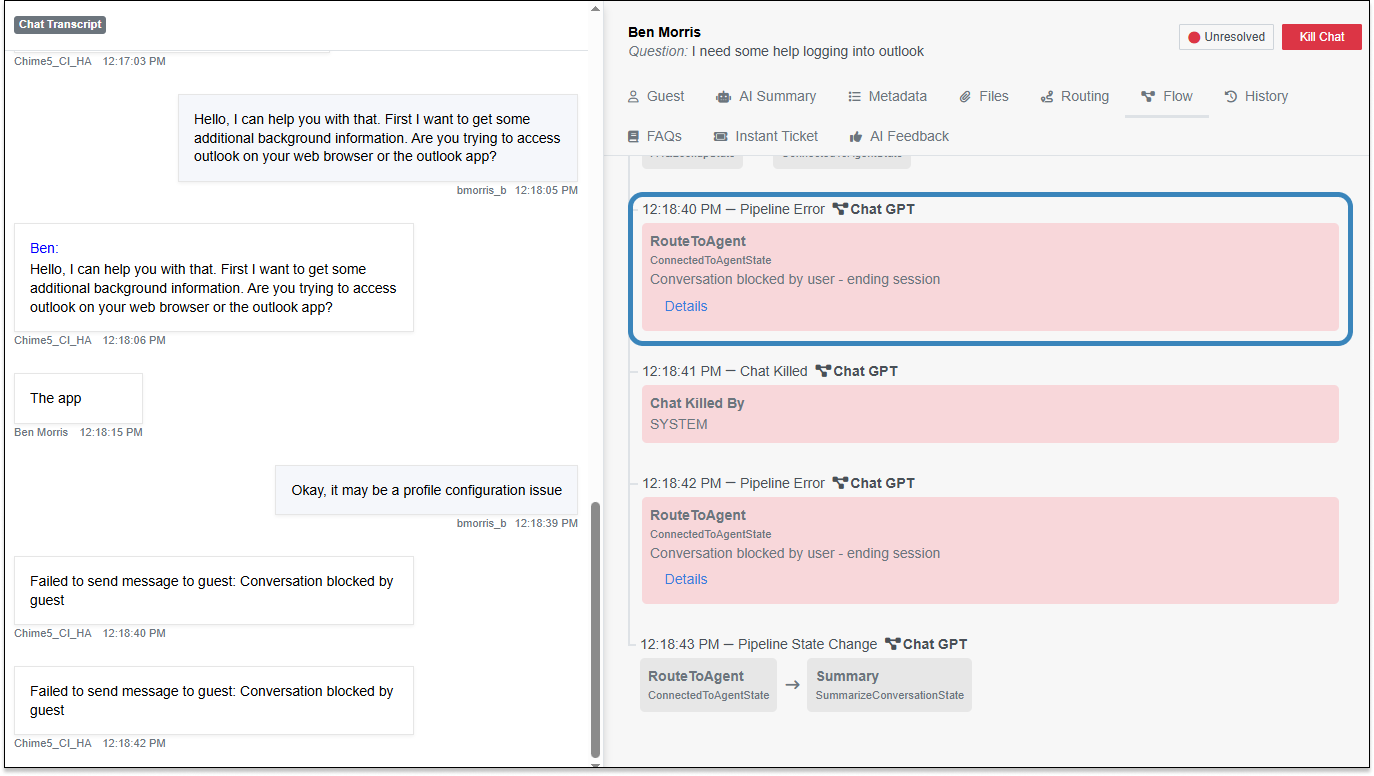This screenshot has height=776, width=1374.
Task: Click the AI Summary robot icon
Action: pyautogui.click(x=723, y=97)
